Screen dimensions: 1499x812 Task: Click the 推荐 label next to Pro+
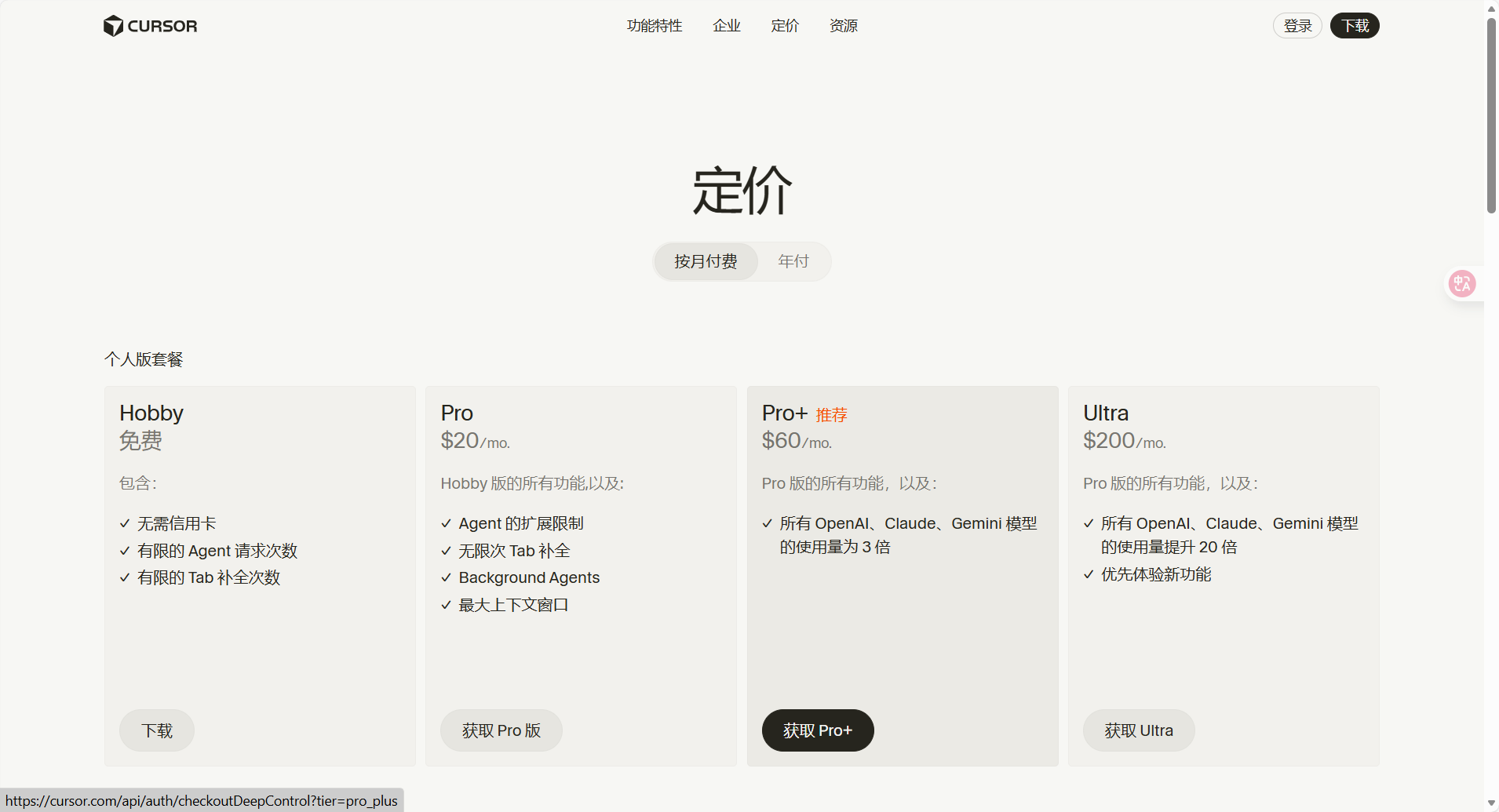tap(832, 415)
